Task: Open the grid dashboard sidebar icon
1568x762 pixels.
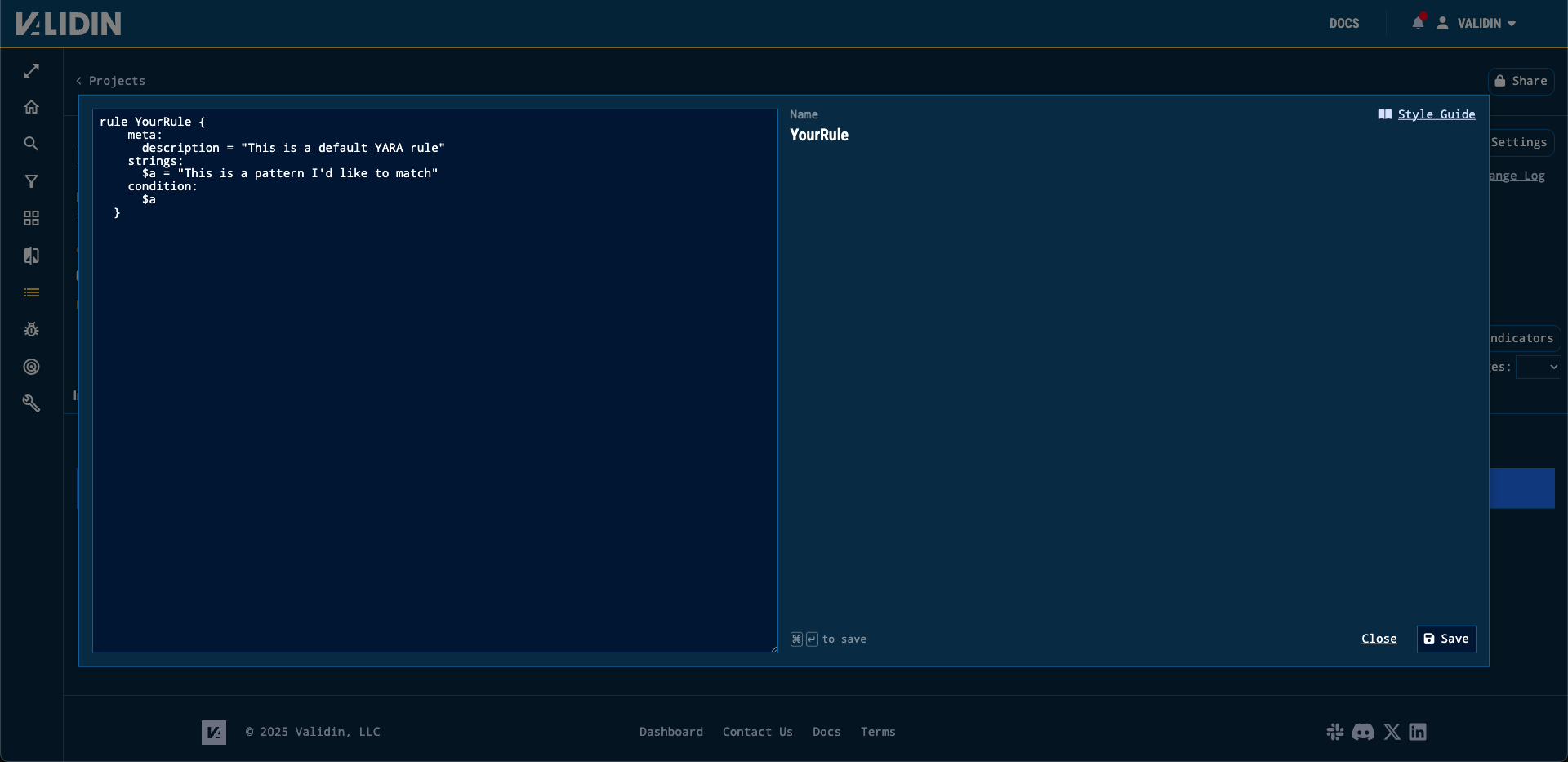Action: pos(31,218)
